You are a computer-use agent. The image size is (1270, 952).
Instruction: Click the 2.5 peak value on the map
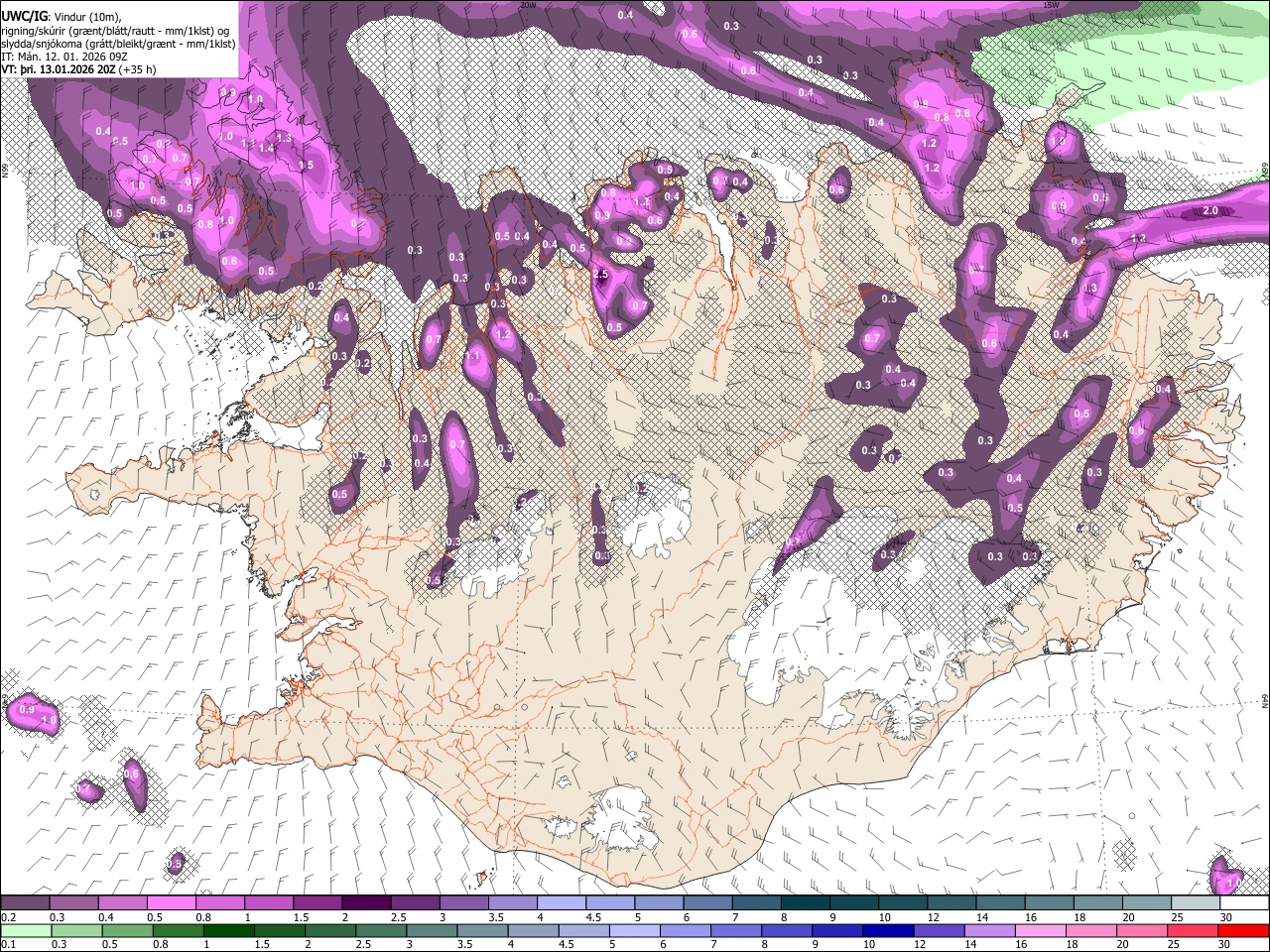(600, 274)
